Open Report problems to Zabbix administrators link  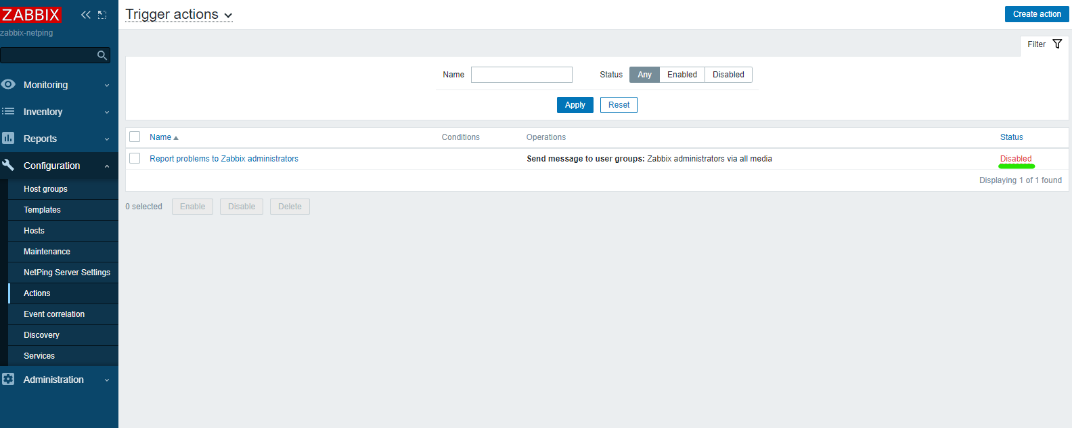coord(224,159)
